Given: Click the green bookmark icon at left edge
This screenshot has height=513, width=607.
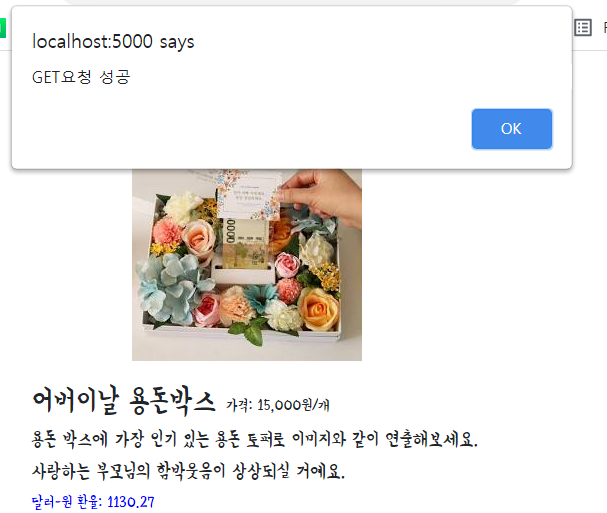Looking at the screenshot, I should pyautogui.click(x=3, y=28).
